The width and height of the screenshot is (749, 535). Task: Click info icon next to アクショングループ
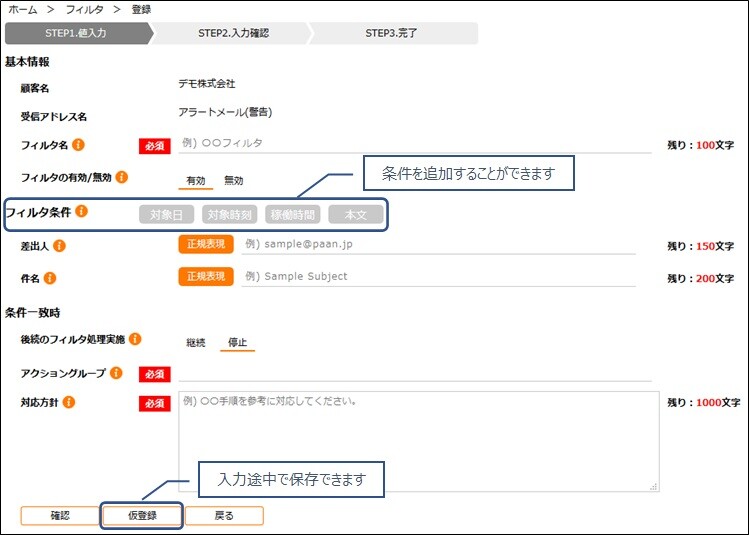[116, 373]
